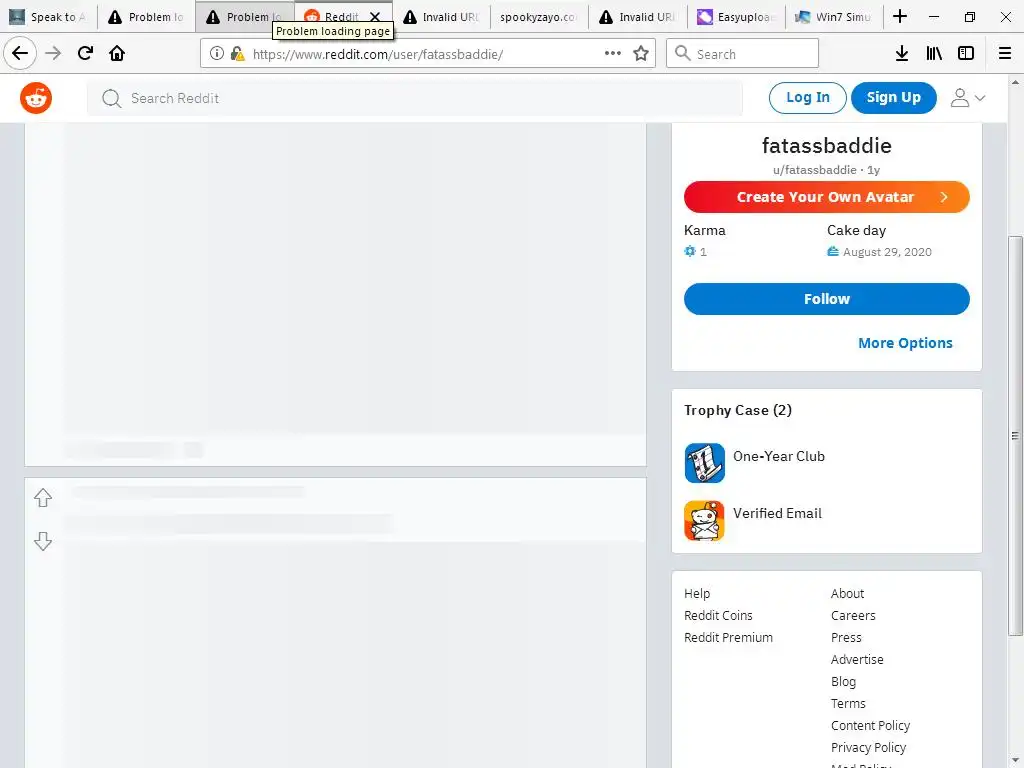Open the browser home page

(x=117, y=53)
